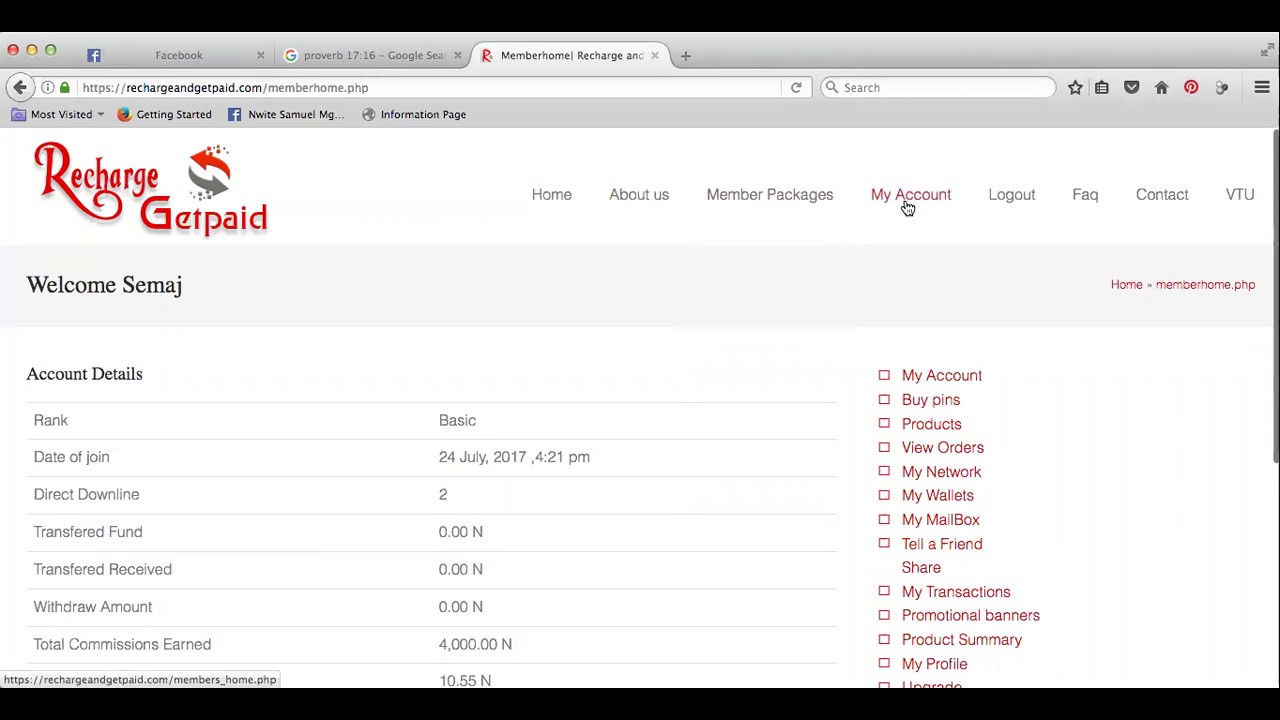
Task: Open View Orders in the sidebar
Action: [943, 447]
